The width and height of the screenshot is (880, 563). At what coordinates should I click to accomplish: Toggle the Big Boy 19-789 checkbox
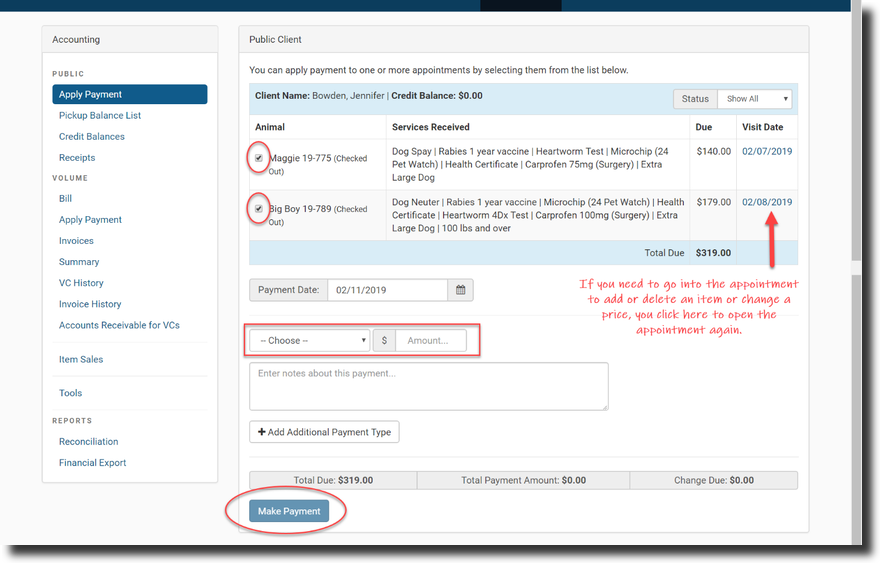[x=259, y=209]
